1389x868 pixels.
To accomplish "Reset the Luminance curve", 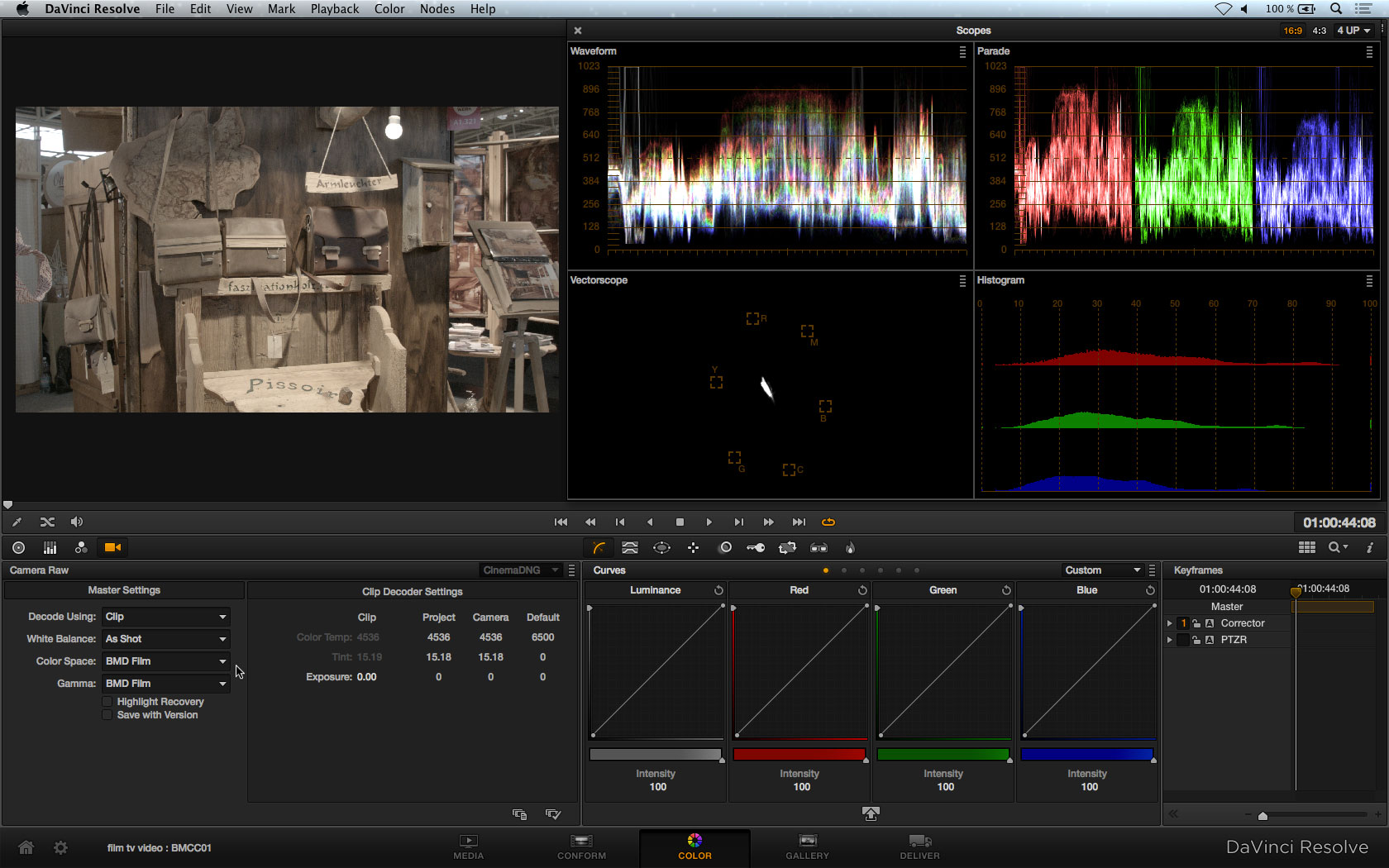I will [718, 590].
